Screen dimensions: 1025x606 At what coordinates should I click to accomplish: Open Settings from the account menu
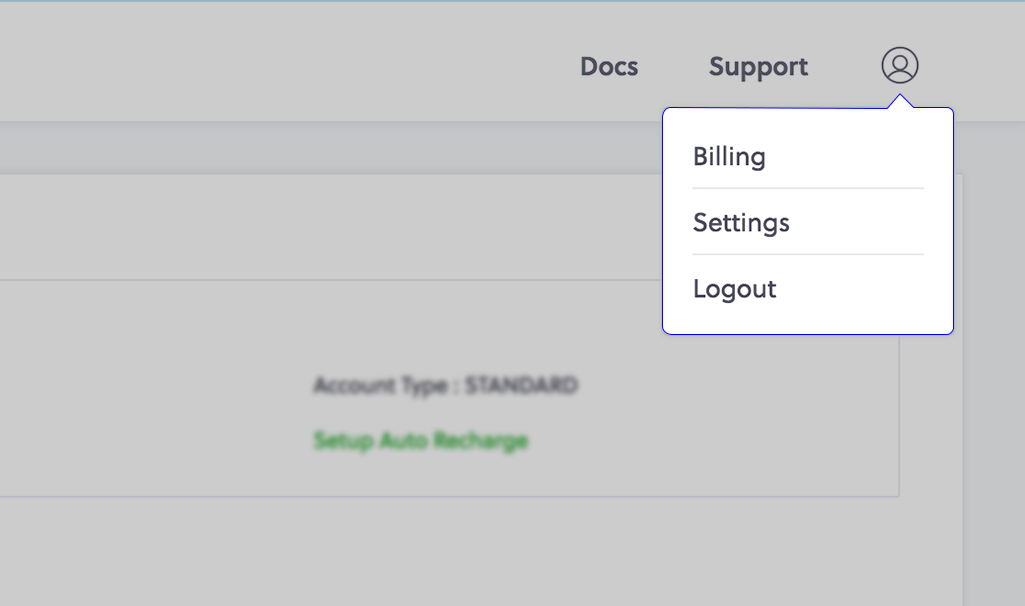(741, 222)
